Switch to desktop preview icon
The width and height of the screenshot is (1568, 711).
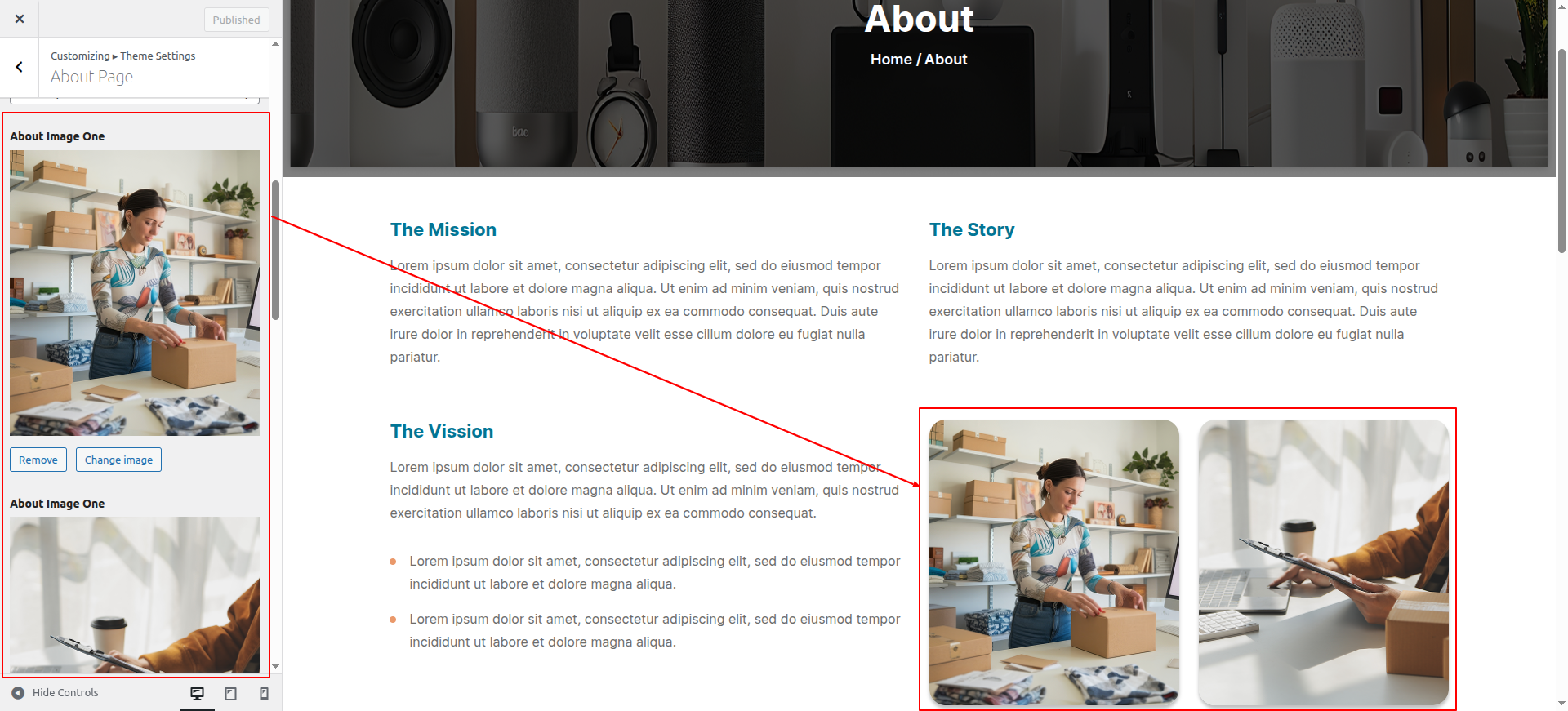point(197,694)
